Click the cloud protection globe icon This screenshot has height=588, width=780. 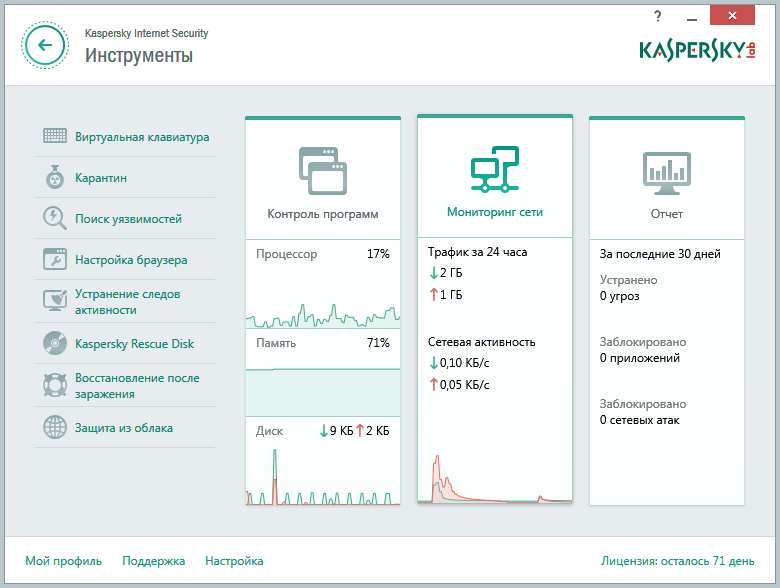[55, 427]
